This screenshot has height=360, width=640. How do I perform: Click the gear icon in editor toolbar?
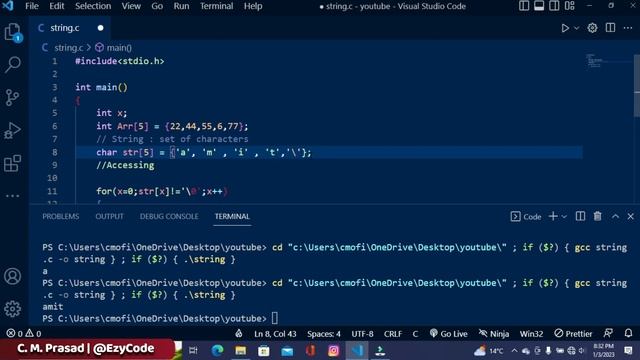tap(592, 28)
